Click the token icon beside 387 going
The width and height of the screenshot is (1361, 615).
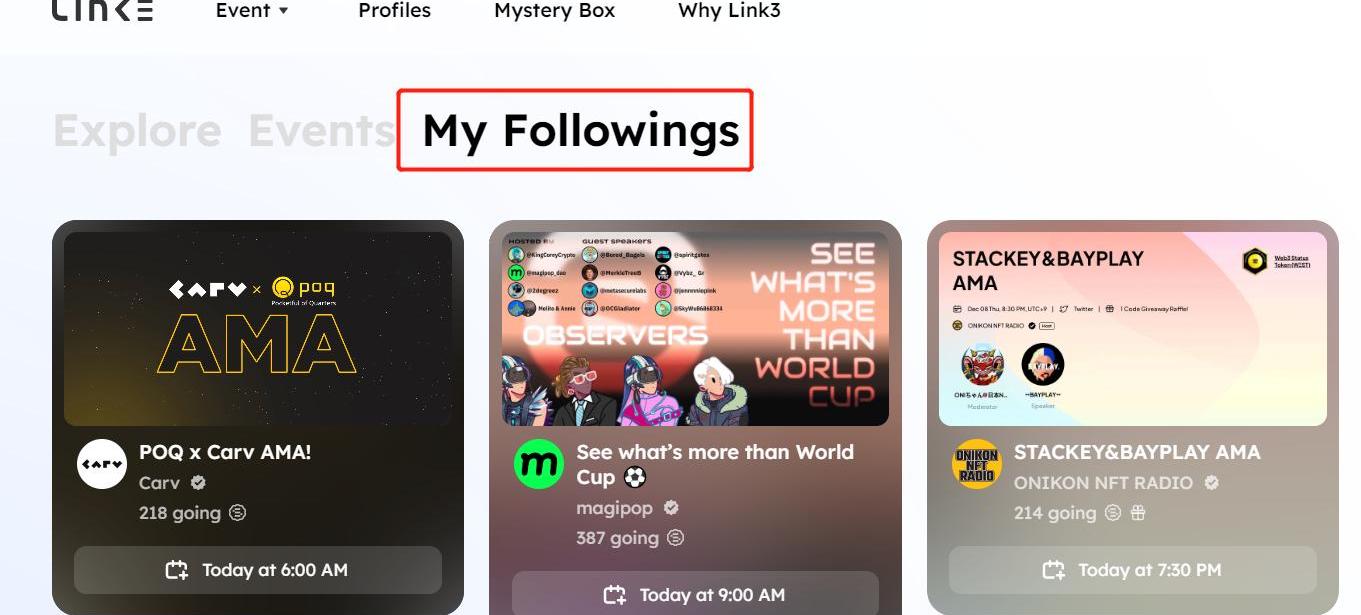(676, 538)
